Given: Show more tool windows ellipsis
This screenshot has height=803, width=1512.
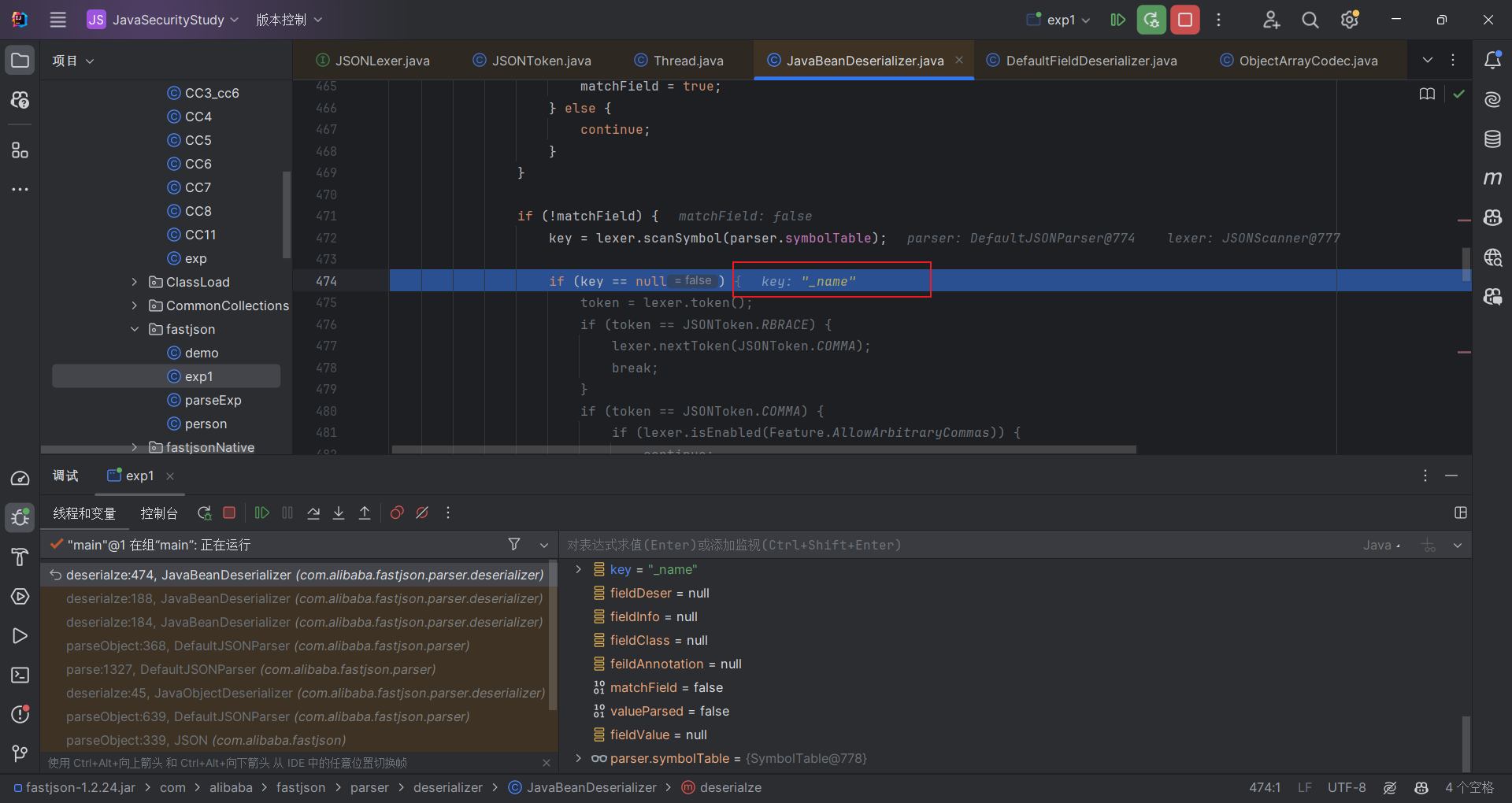Looking at the screenshot, I should pyautogui.click(x=20, y=190).
